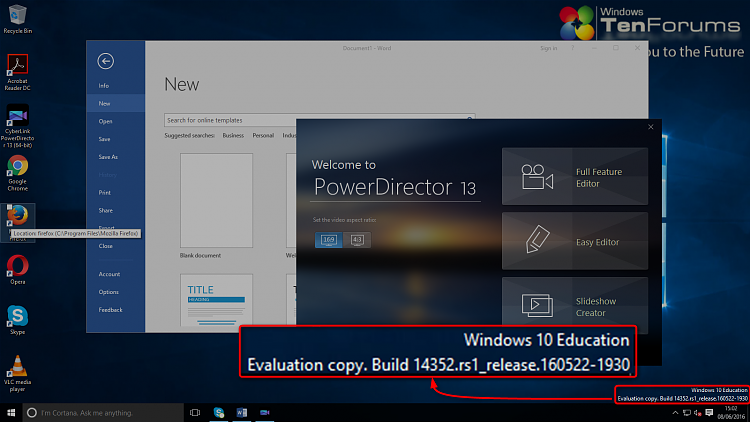This screenshot has width=750, height=422.
Task: Click the back arrow in Word backstage
Action: pyautogui.click(x=105, y=61)
